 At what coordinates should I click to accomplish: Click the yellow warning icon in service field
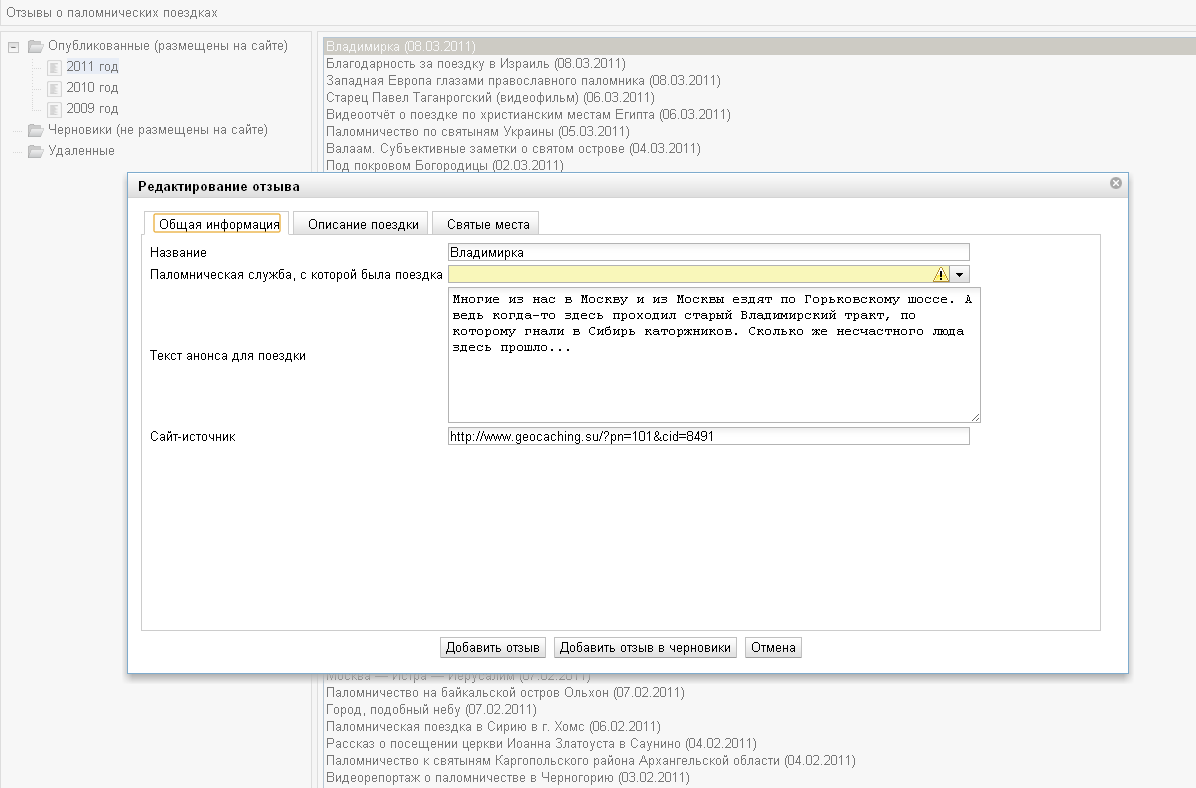coord(940,274)
